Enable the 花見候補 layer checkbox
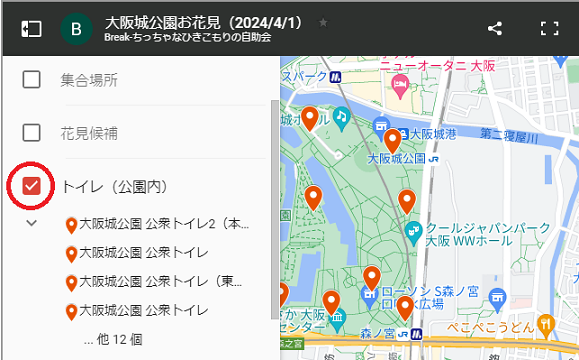This screenshot has width=579, height=360. coord(31,133)
